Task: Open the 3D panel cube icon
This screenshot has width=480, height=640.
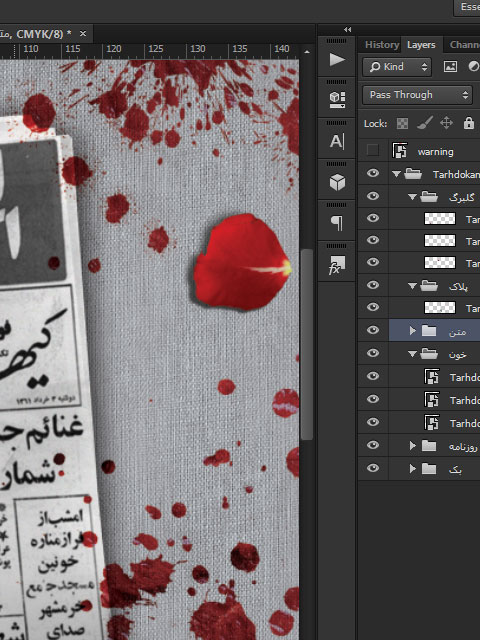Action: click(x=337, y=182)
